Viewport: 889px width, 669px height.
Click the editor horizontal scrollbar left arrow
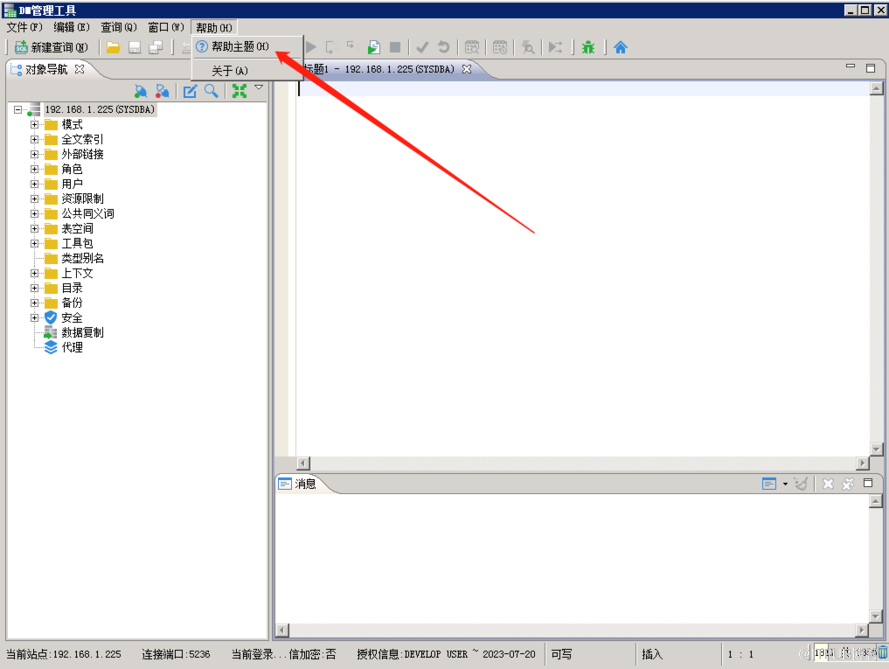tap(303, 463)
